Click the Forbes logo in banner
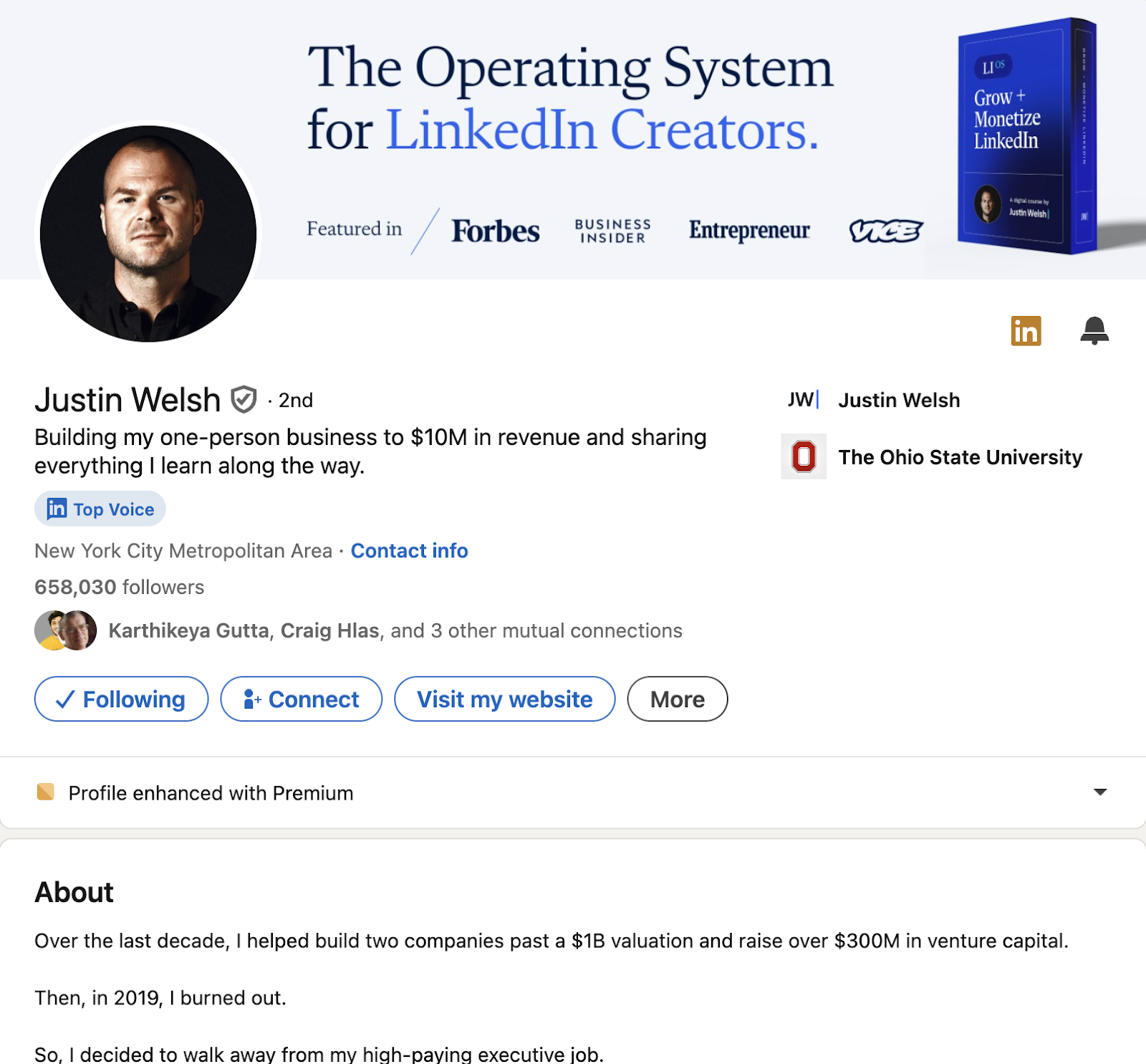The height and width of the screenshot is (1064, 1146). 496,231
